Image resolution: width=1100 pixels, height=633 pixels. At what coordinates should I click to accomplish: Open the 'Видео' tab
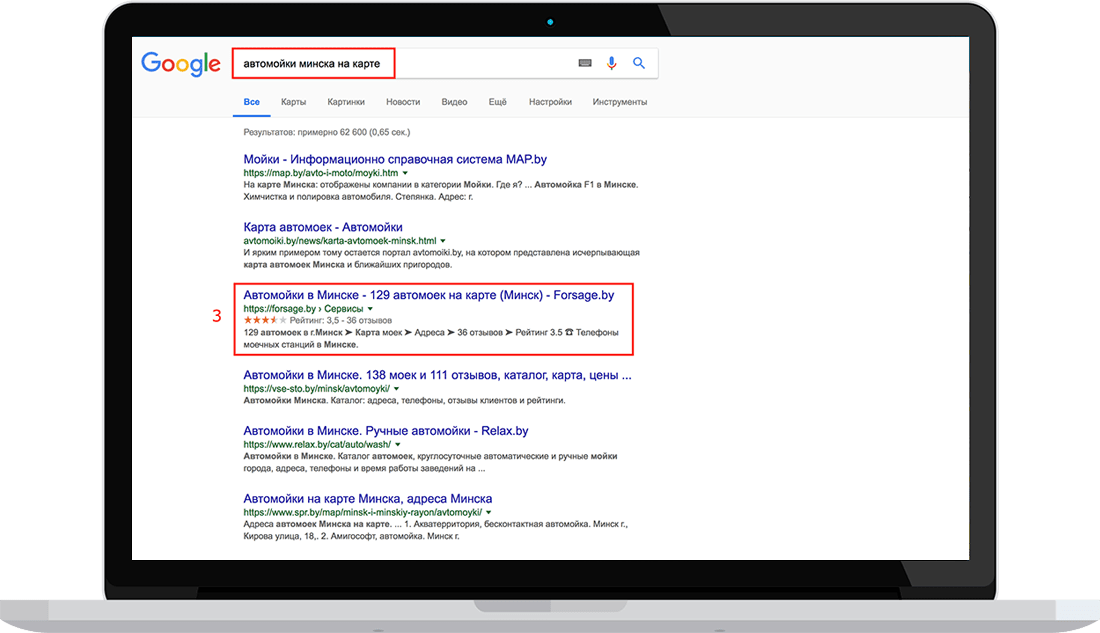click(454, 102)
